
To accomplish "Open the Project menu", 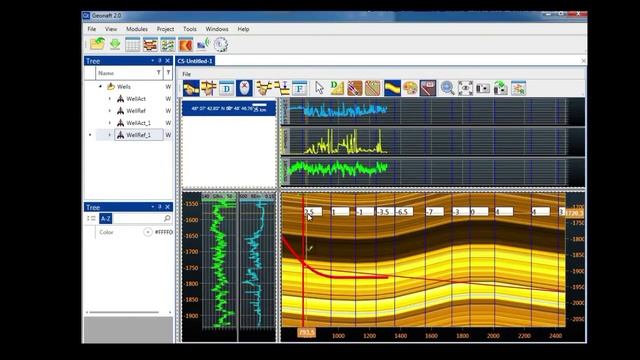I will coord(165,29).
